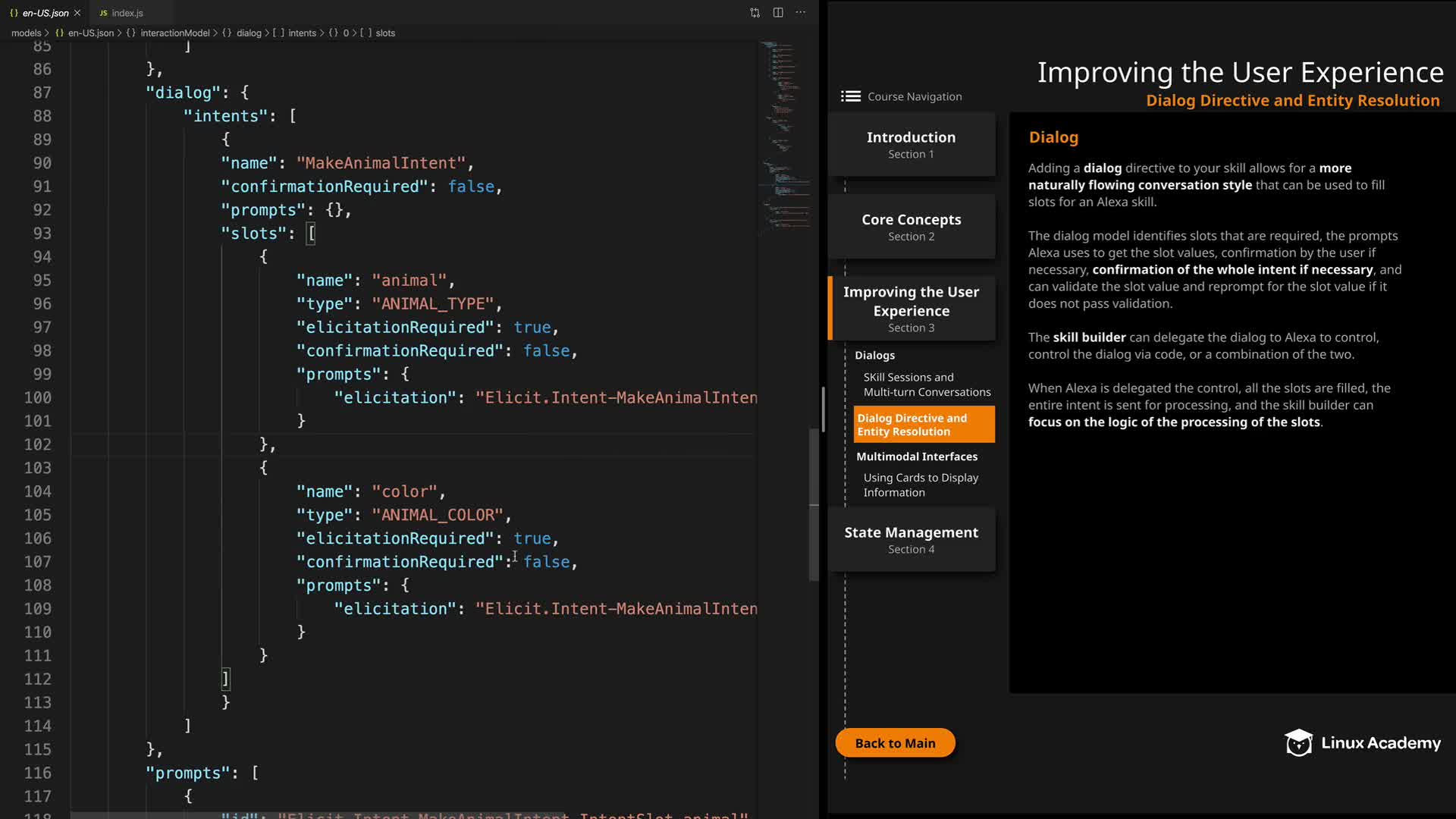
Task: Open the dialog breadcrumb segment
Action: pyautogui.click(x=248, y=33)
